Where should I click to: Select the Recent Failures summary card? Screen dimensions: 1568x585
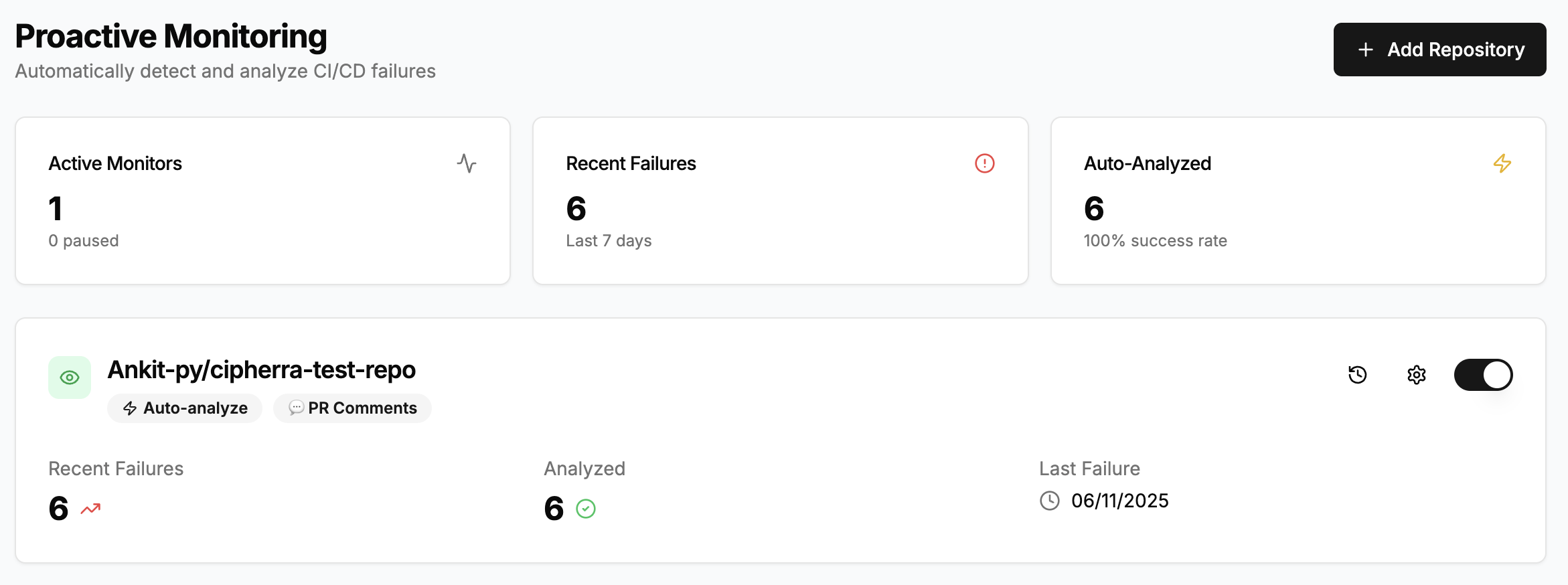click(779, 201)
